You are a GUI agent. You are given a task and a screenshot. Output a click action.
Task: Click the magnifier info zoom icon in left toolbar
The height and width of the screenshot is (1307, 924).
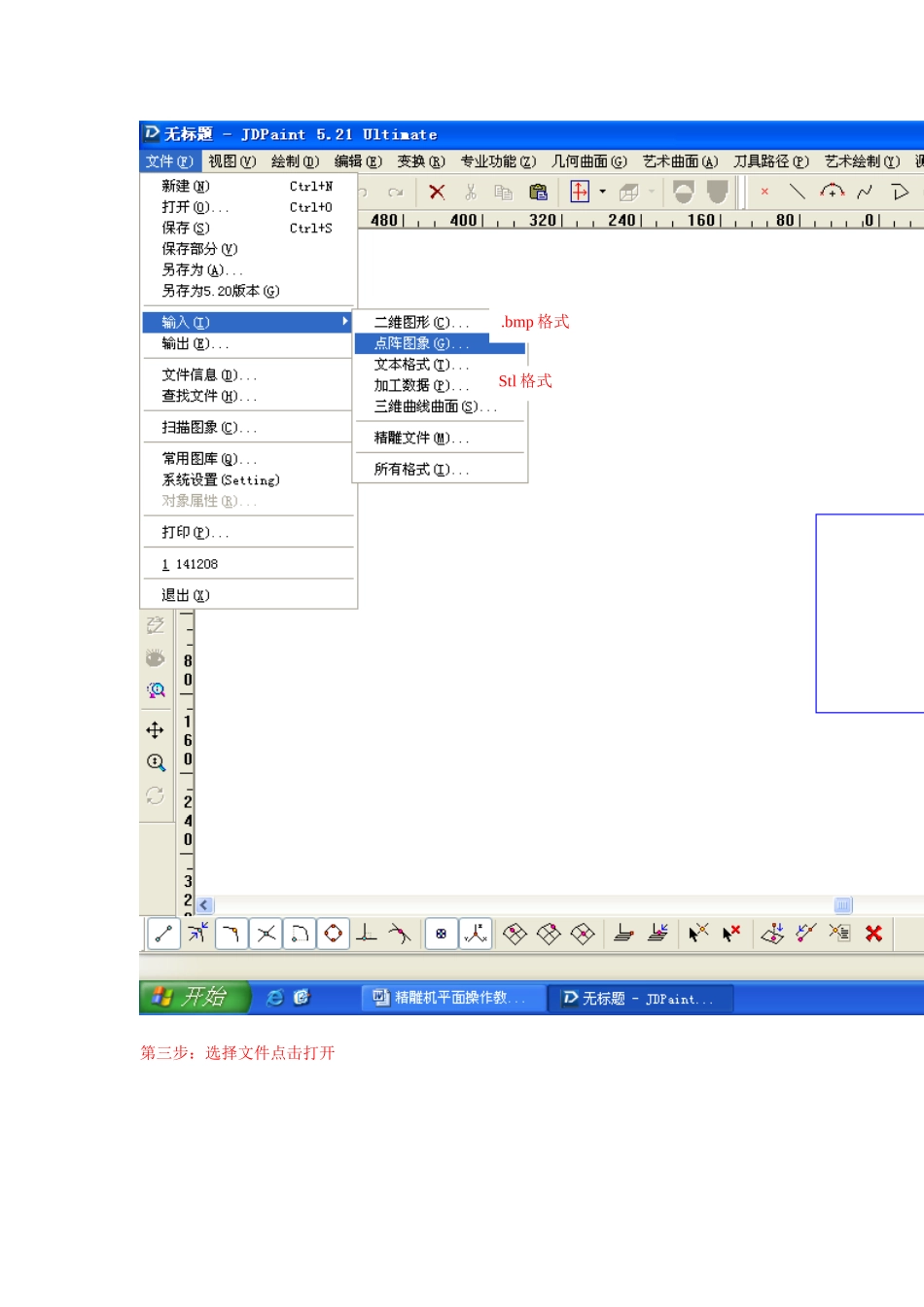(156, 690)
